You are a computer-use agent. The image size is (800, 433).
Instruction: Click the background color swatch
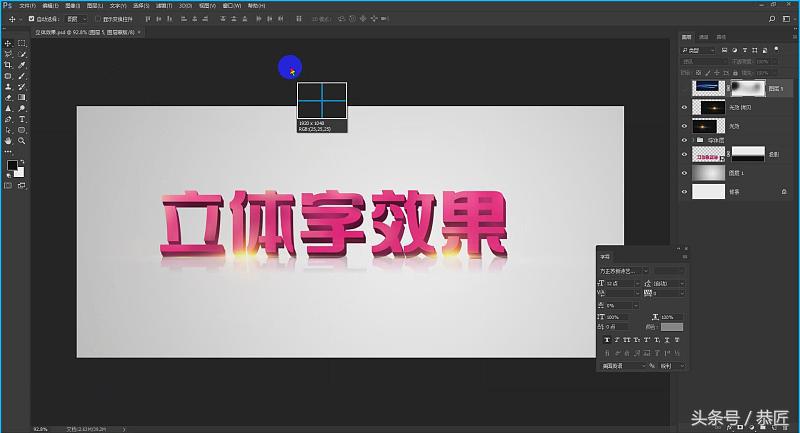(20, 173)
